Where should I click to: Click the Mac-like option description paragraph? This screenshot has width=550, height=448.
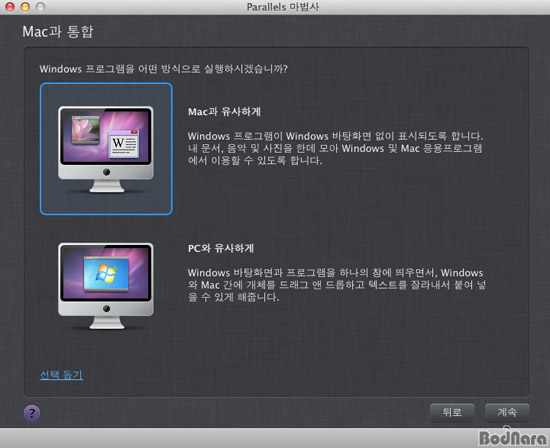336,148
